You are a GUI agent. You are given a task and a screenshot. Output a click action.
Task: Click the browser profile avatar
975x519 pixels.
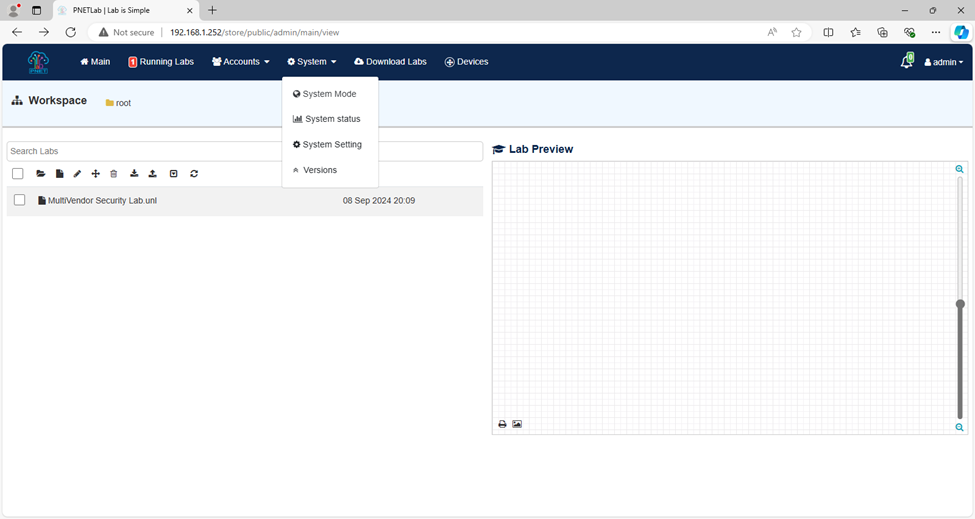(14, 10)
